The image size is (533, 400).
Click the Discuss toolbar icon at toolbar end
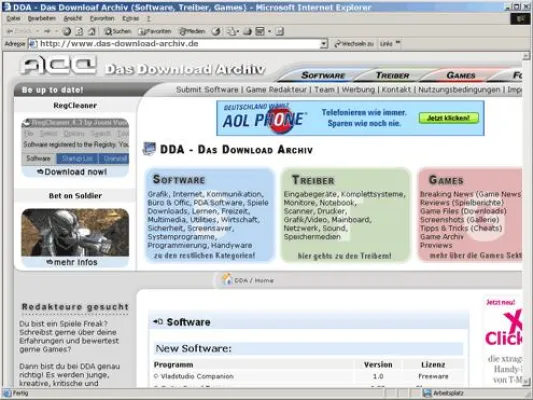[279, 32]
